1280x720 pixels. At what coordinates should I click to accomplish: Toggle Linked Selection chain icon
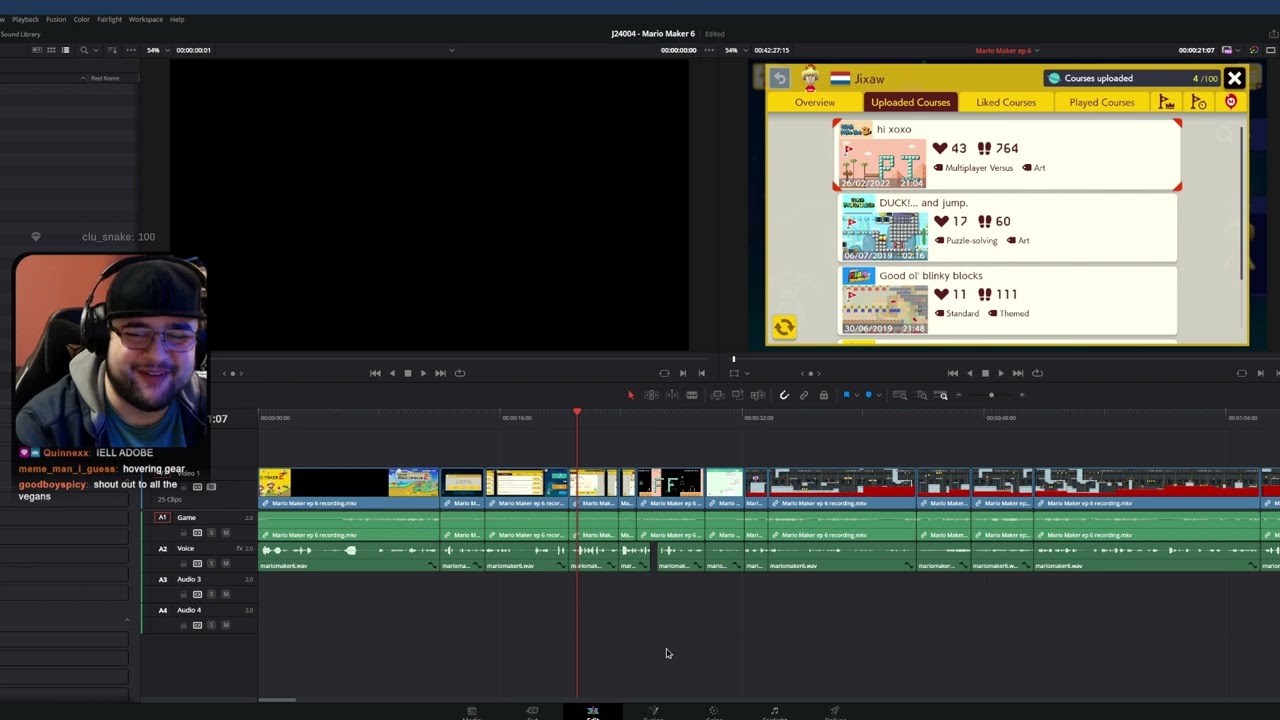[x=804, y=395]
